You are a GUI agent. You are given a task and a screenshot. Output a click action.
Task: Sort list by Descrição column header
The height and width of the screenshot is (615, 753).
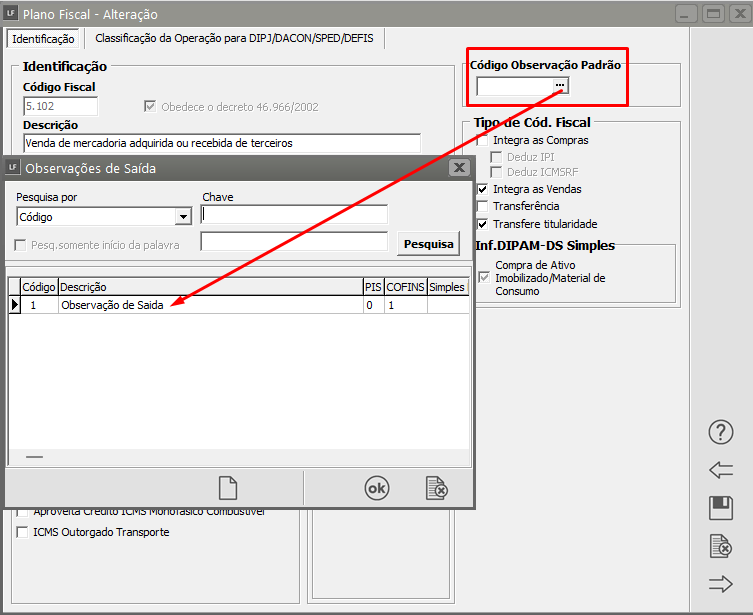point(210,287)
